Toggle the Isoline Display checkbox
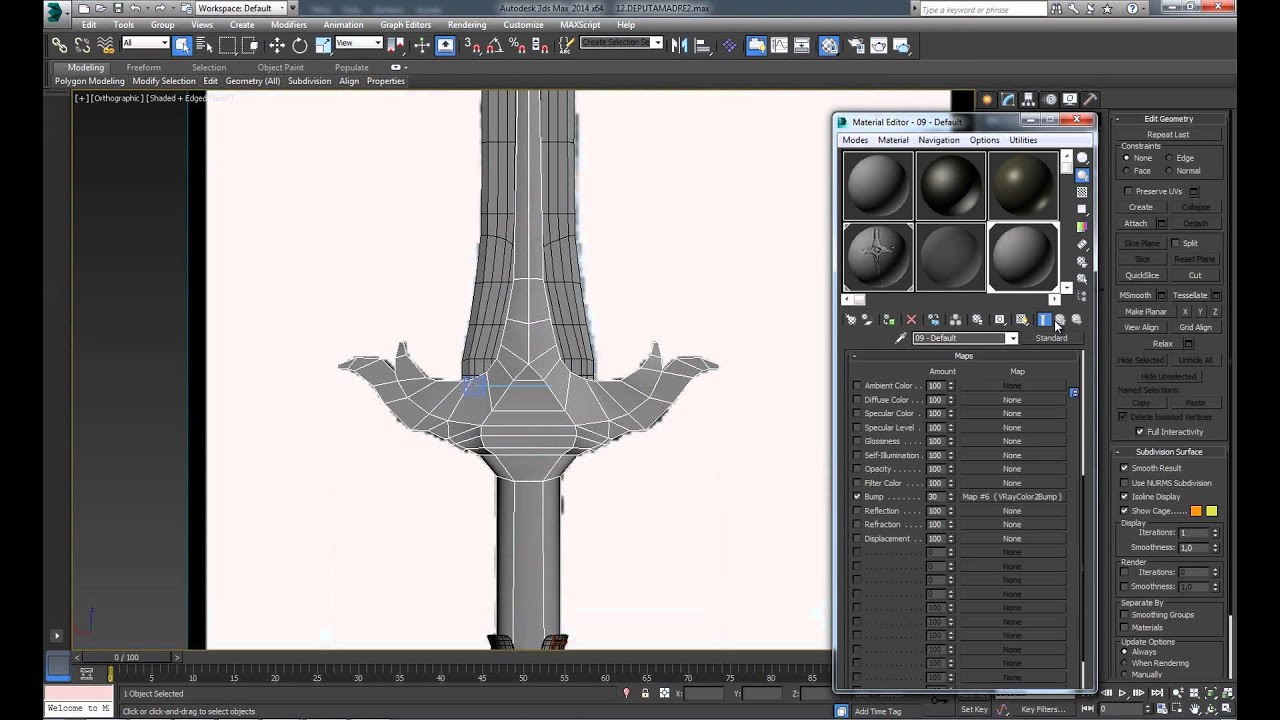The width and height of the screenshot is (1280, 720). click(1124, 496)
